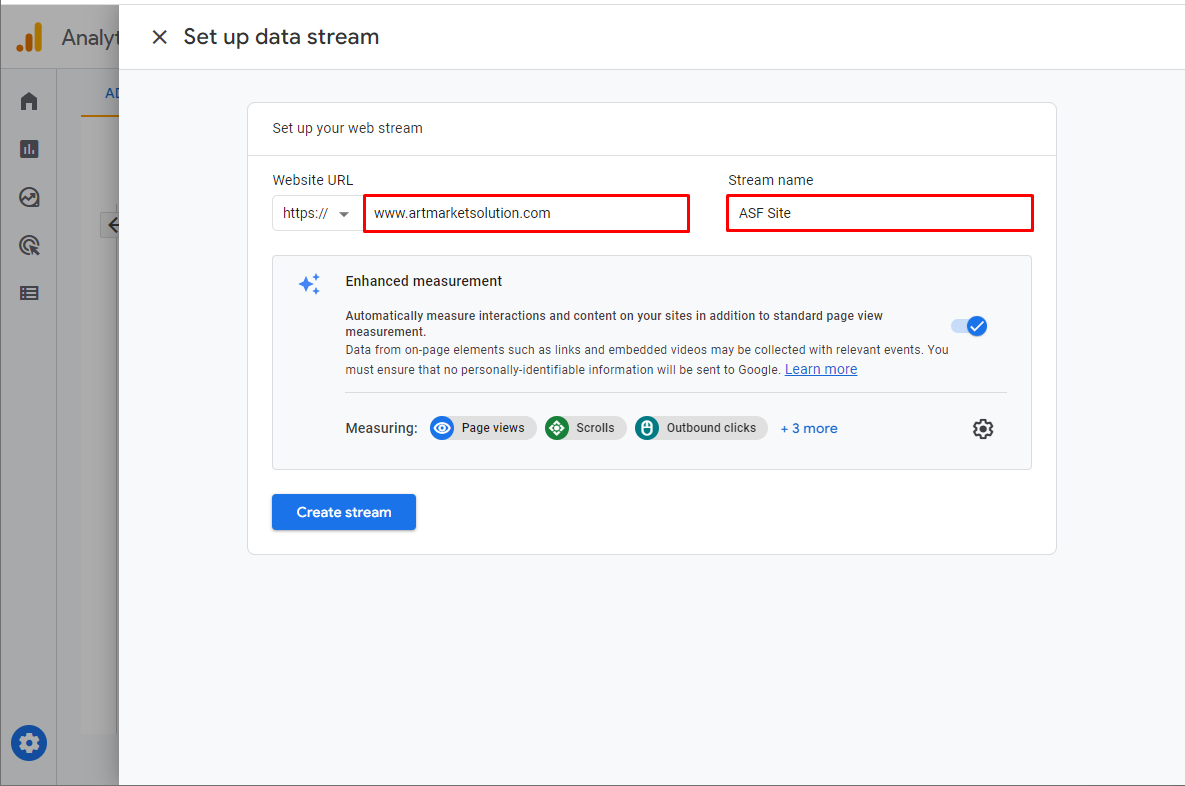The width and height of the screenshot is (1185, 786).
Task: Click the 'Stream name' label
Action: click(x=771, y=180)
